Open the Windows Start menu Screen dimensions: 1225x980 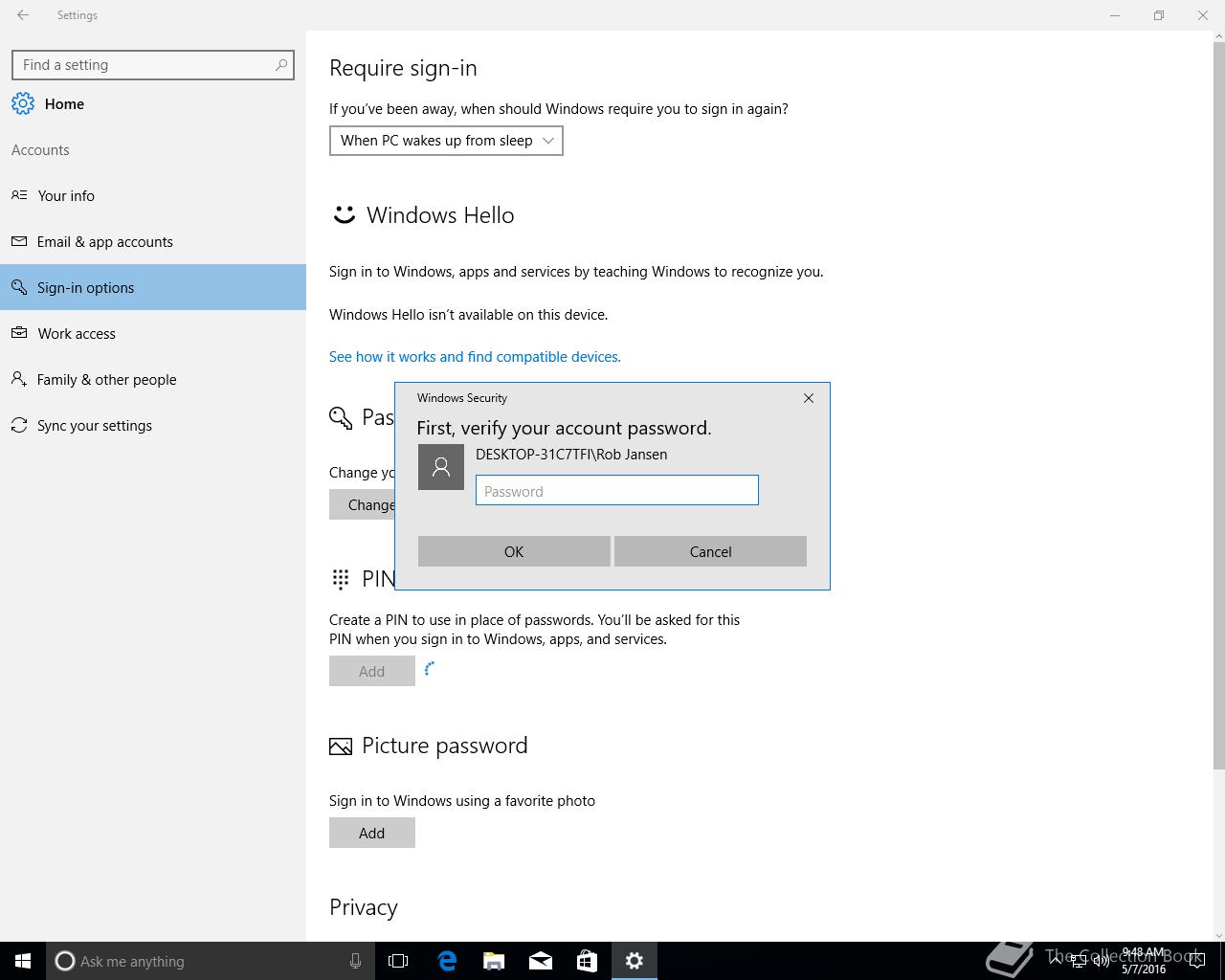coord(23,961)
